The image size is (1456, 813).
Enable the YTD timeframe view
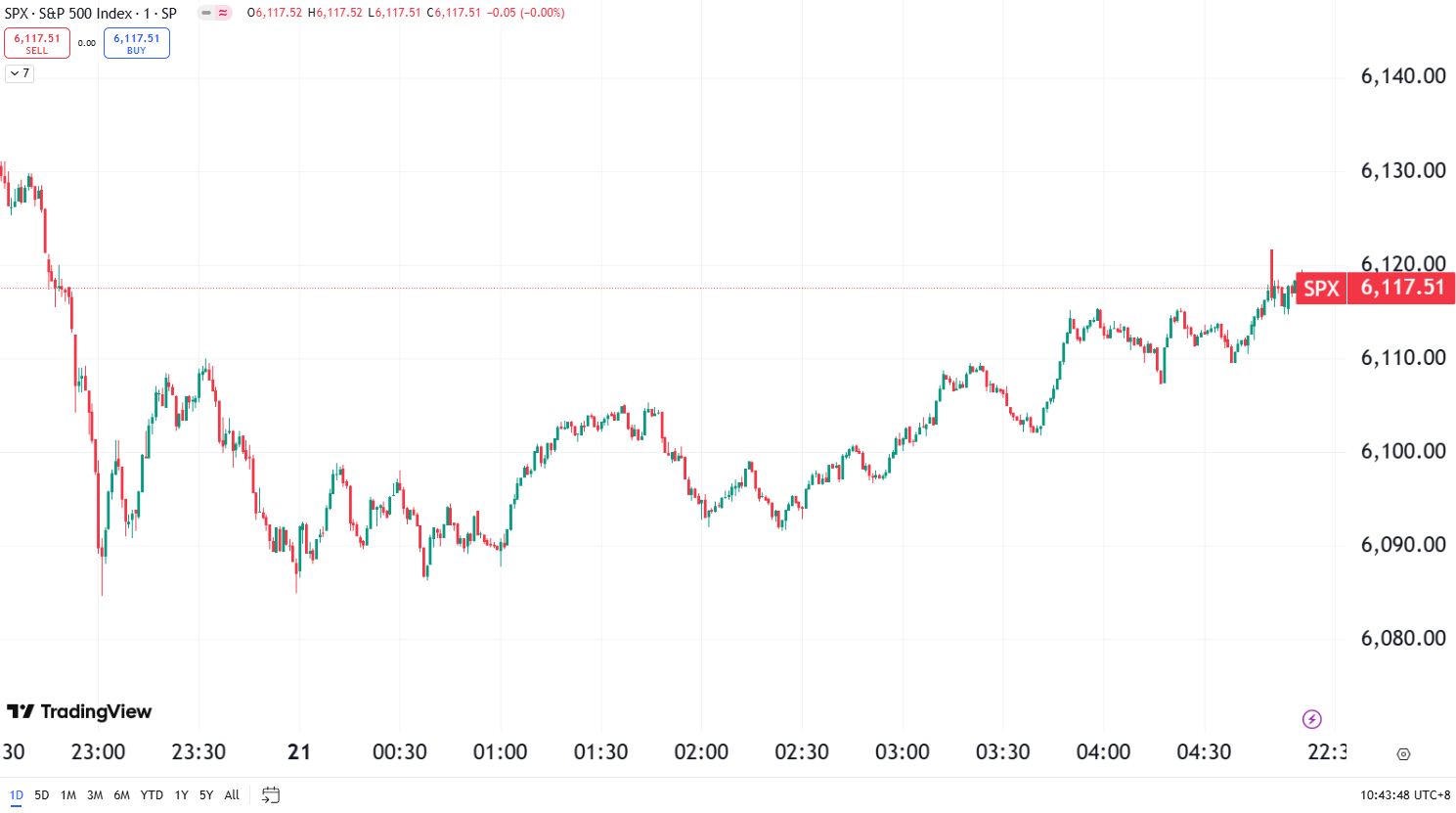(152, 794)
